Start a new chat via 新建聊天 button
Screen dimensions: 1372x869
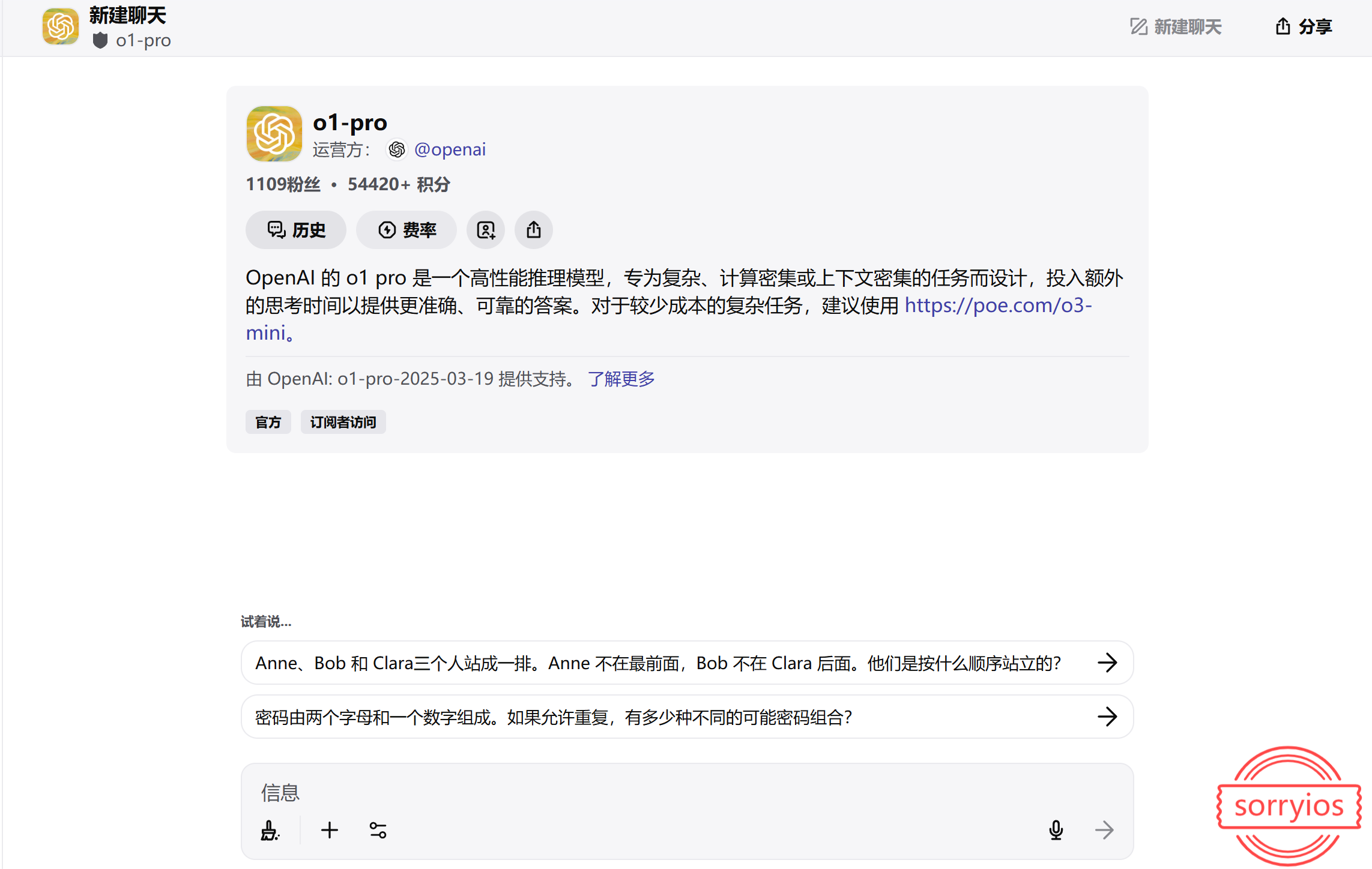pos(1176,27)
